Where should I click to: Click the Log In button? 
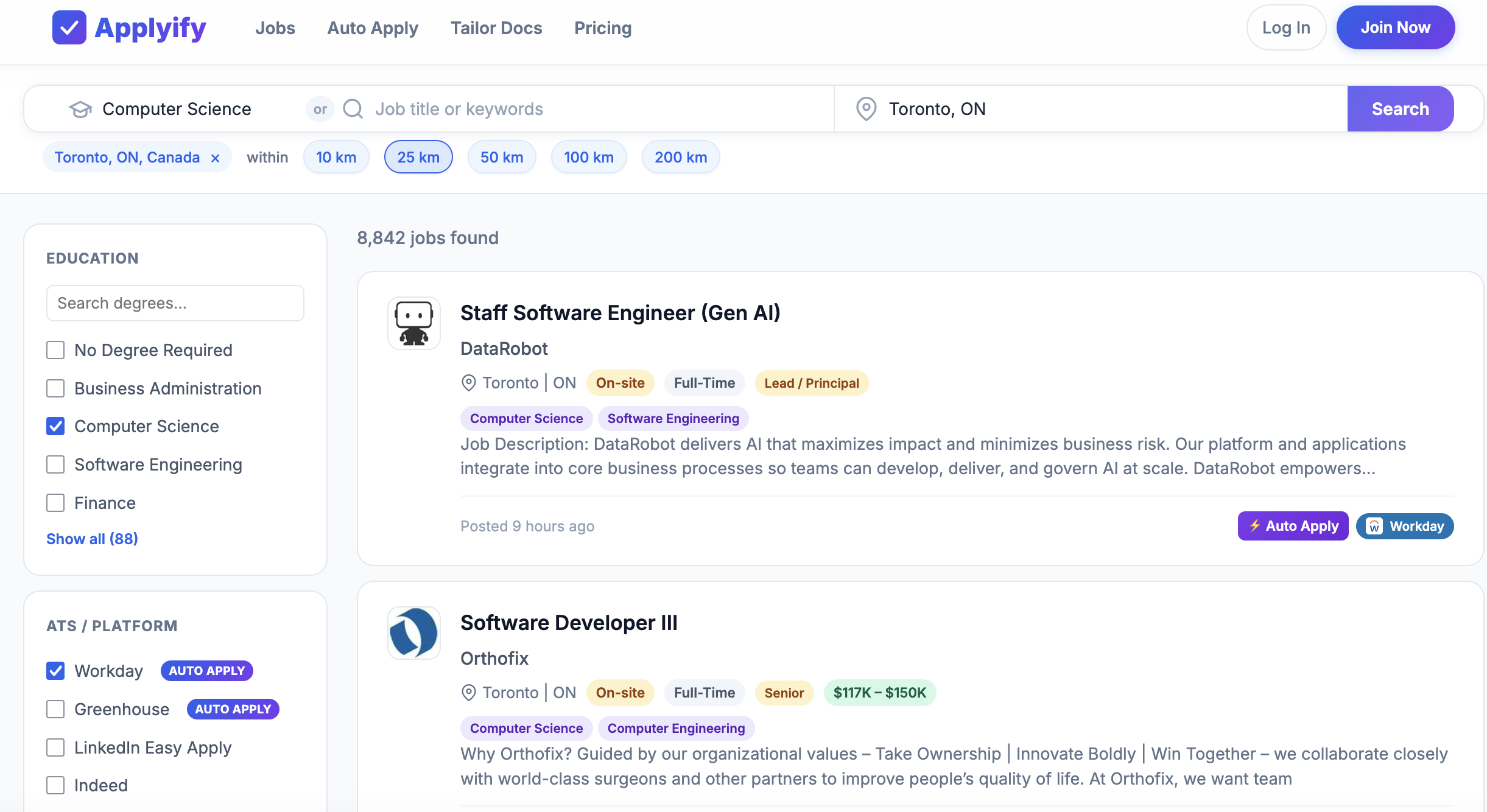coord(1286,27)
